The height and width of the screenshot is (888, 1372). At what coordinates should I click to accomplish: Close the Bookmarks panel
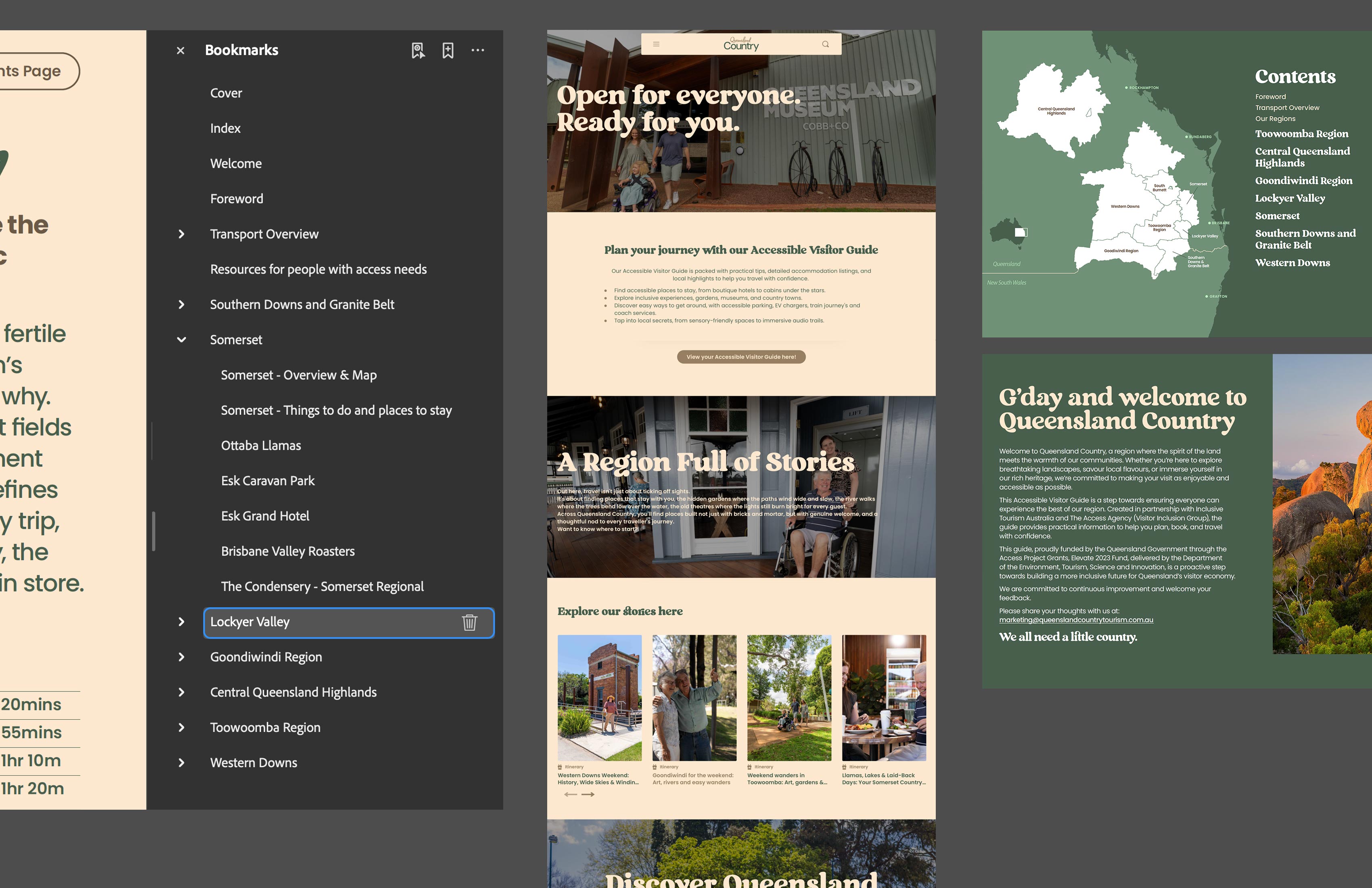(x=180, y=51)
